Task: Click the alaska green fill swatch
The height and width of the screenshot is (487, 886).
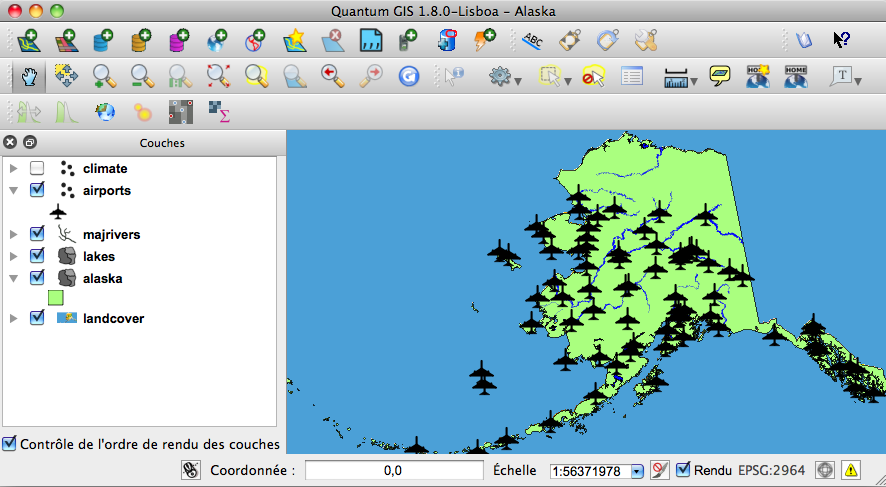Action: point(55,297)
